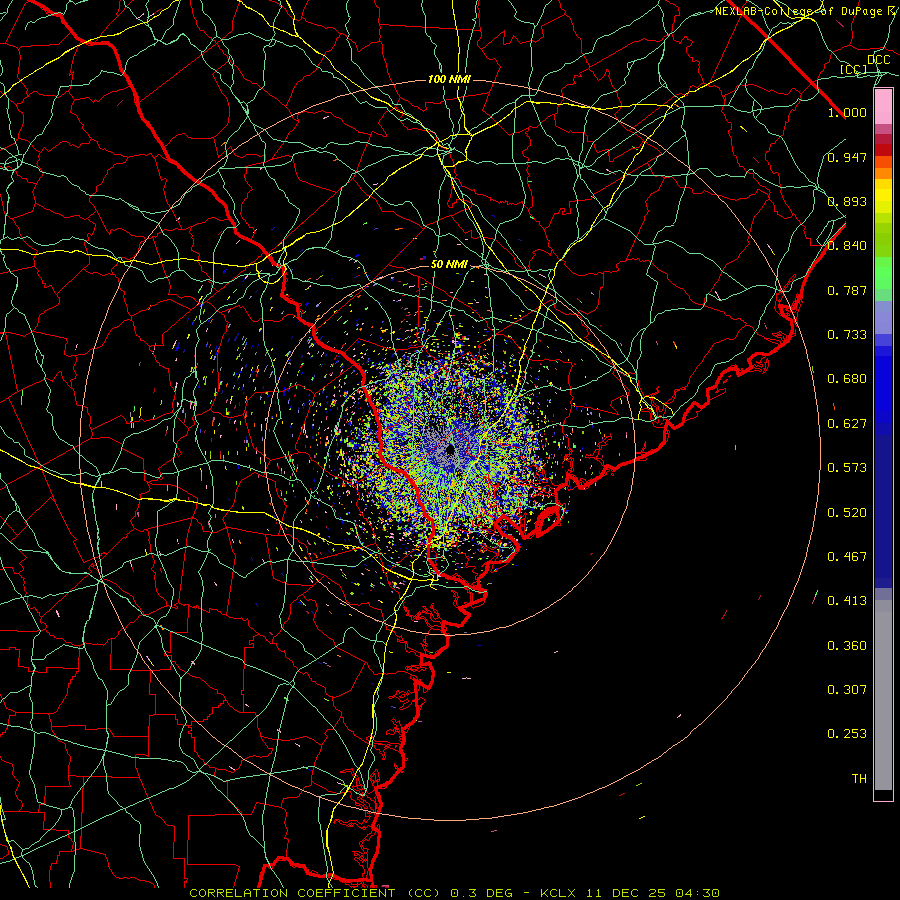Viewport: 900px width, 900px height.
Task: Click the 0.680 legend value
Action: 847,379
